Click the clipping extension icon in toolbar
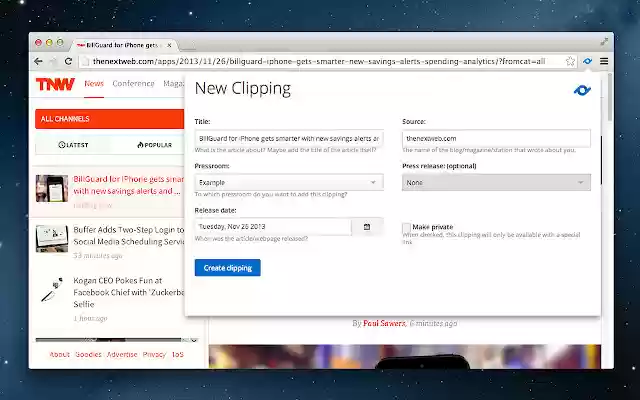Viewport: 640px width, 400px height. tap(587, 61)
